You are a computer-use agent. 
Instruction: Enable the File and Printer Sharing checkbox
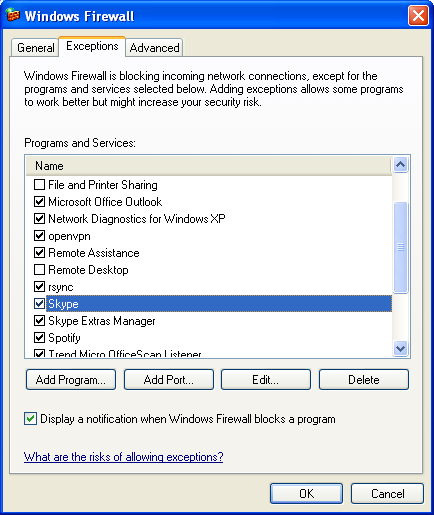pos(39,185)
